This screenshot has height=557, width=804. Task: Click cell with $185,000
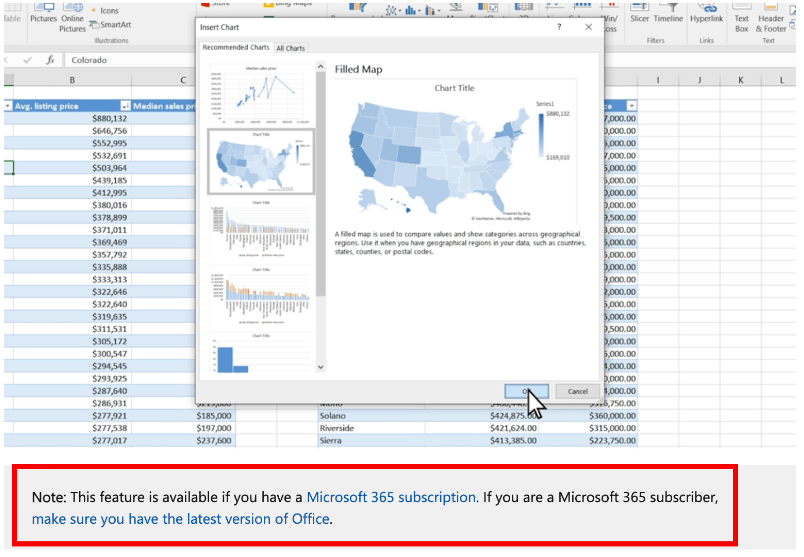(x=184, y=415)
